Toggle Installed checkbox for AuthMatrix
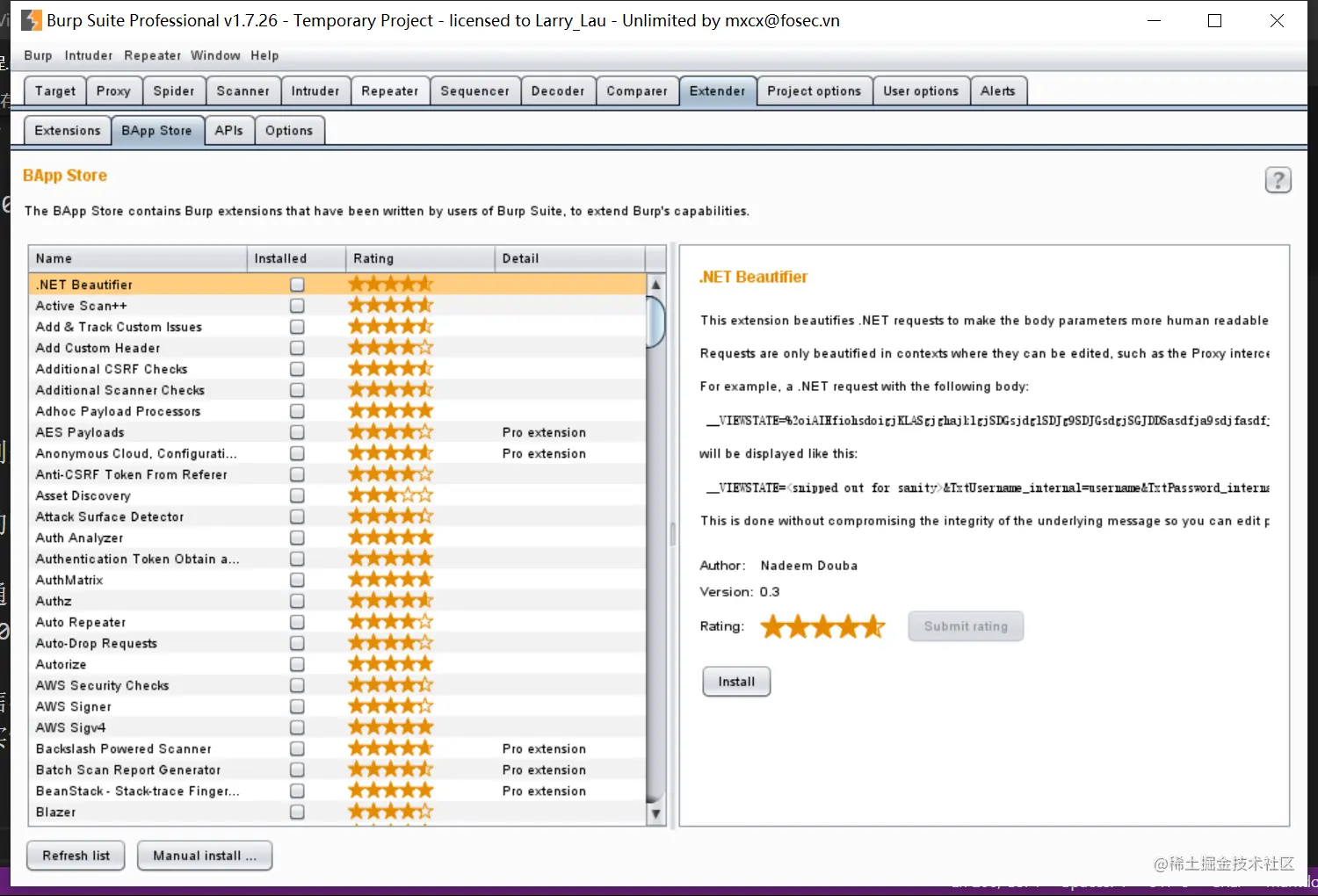 pyautogui.click(x=297, y=580)
